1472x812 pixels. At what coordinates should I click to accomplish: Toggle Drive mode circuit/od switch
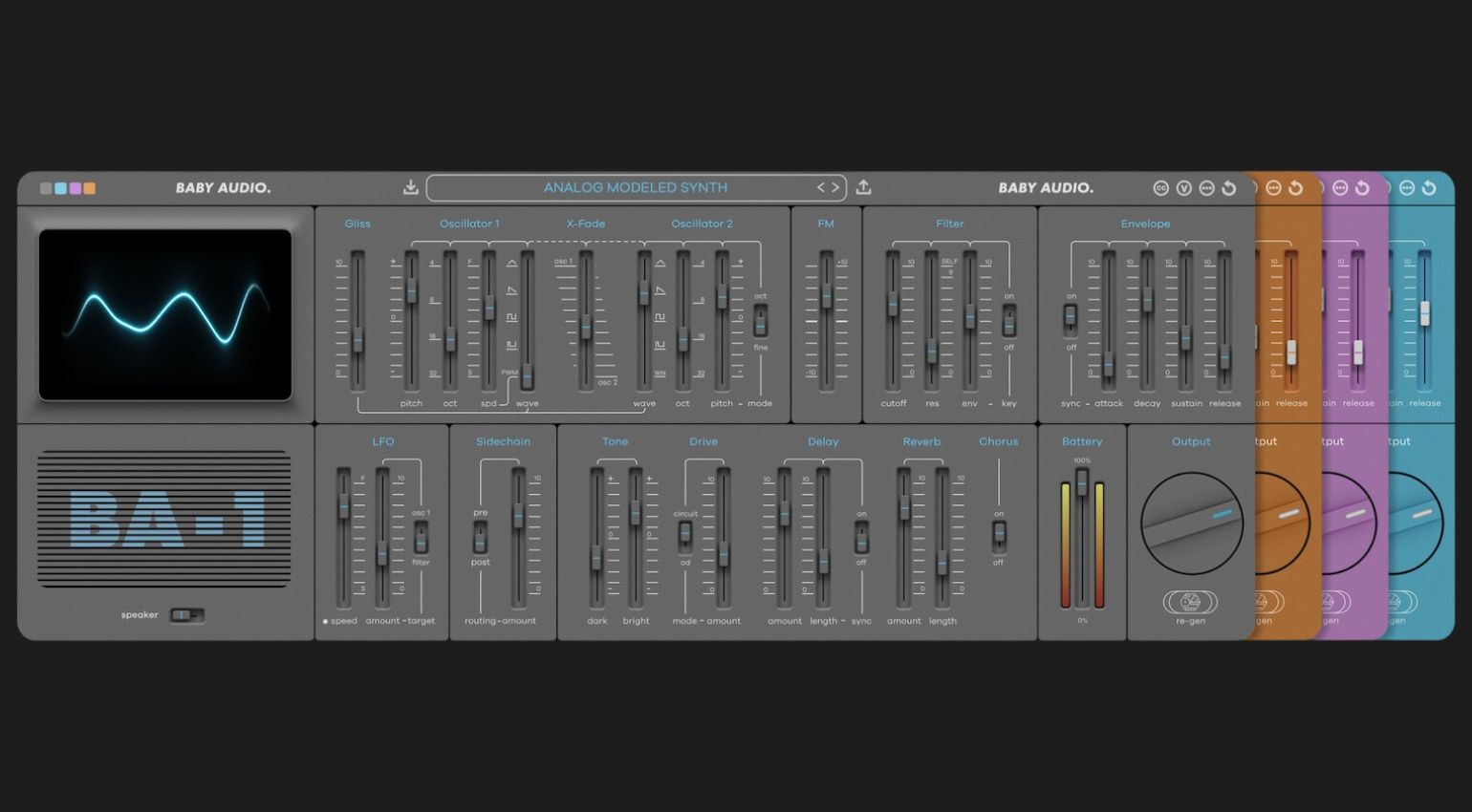(x=685, y=538)
